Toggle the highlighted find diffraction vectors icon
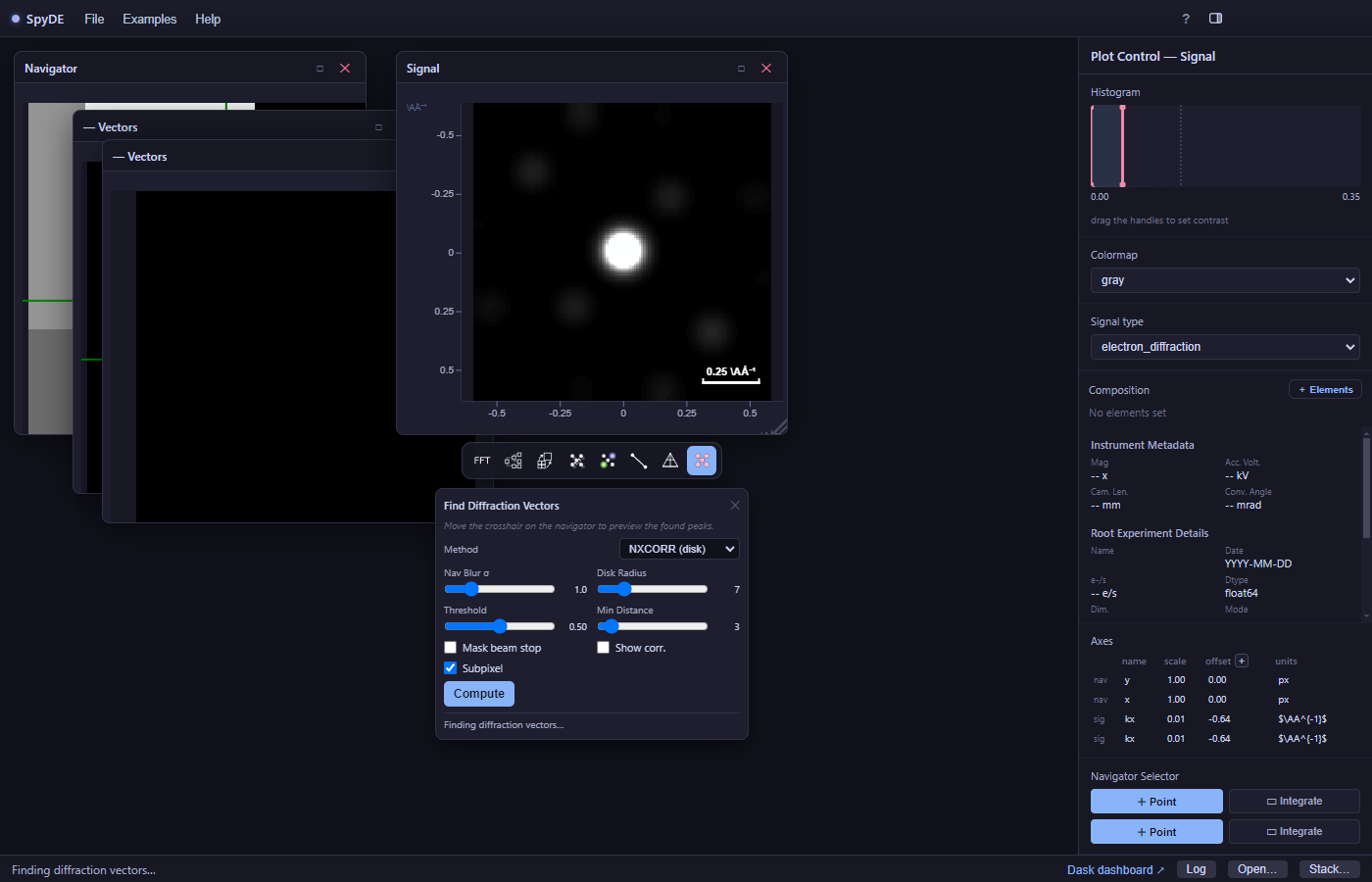The height and width of the screenshot is (882, 1372). tap(702, 461)
